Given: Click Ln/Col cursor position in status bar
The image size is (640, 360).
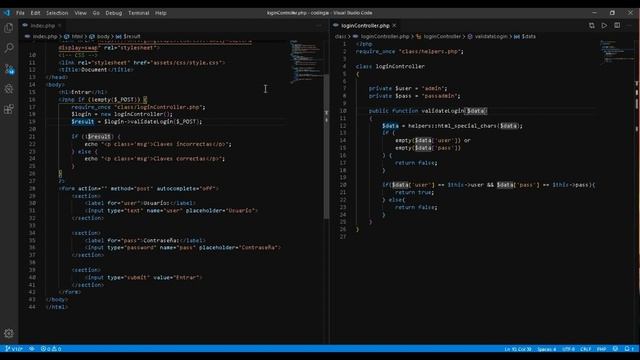Looking at the screenshot, I should coord(518,349).
